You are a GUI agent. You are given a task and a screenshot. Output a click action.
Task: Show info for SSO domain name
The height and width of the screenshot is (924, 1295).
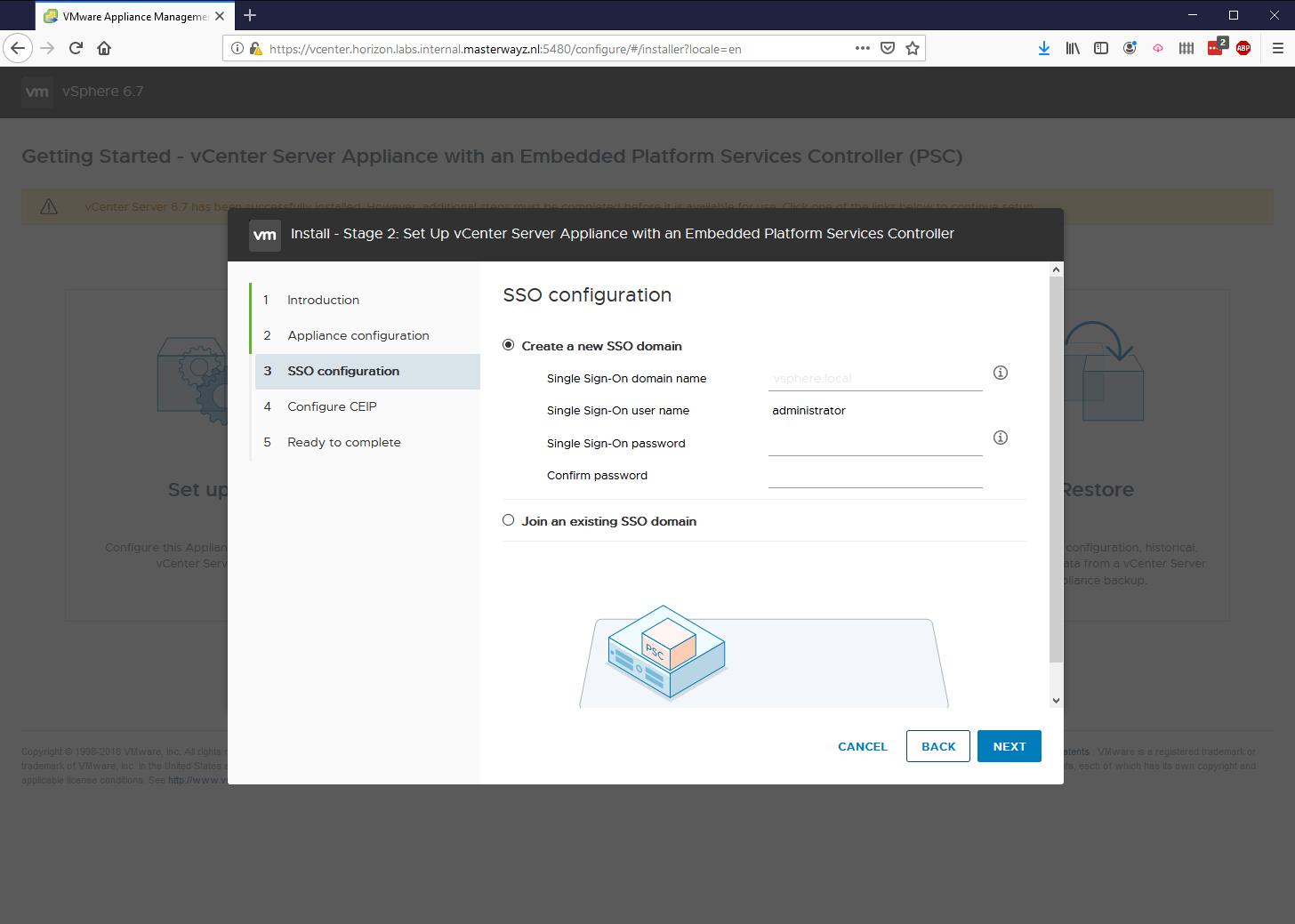(x=1001, y=373)
